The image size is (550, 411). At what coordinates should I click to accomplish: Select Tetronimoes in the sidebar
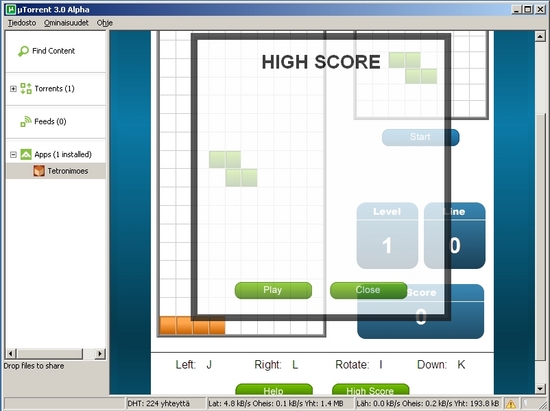click(x=56, y=171)
